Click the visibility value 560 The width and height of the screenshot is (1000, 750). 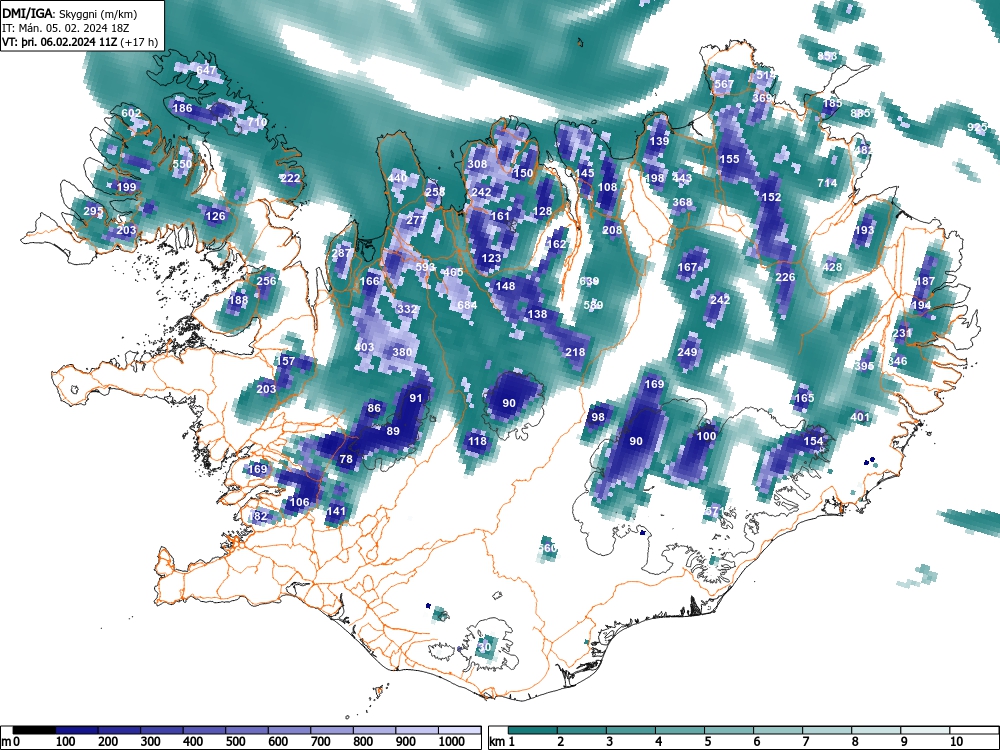tap(547, 548)
